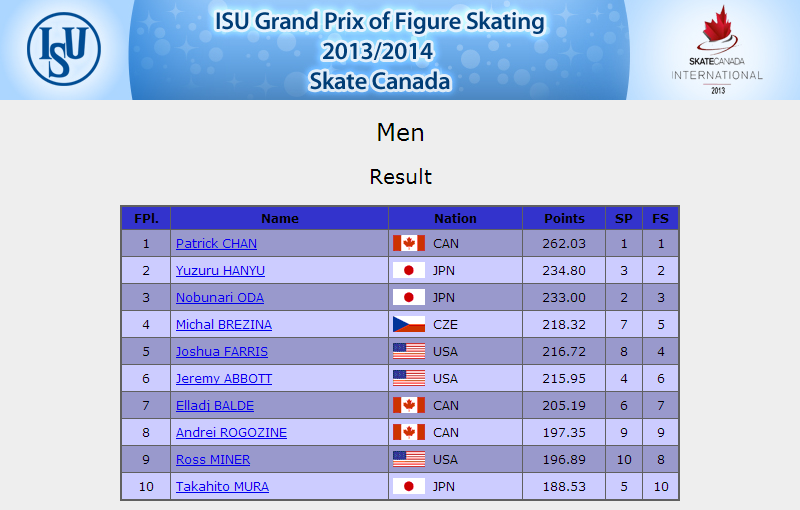Screen dimensions: 800x510
Task: Open Yuzuru HANYU's profile link
Action: (220, 271)
